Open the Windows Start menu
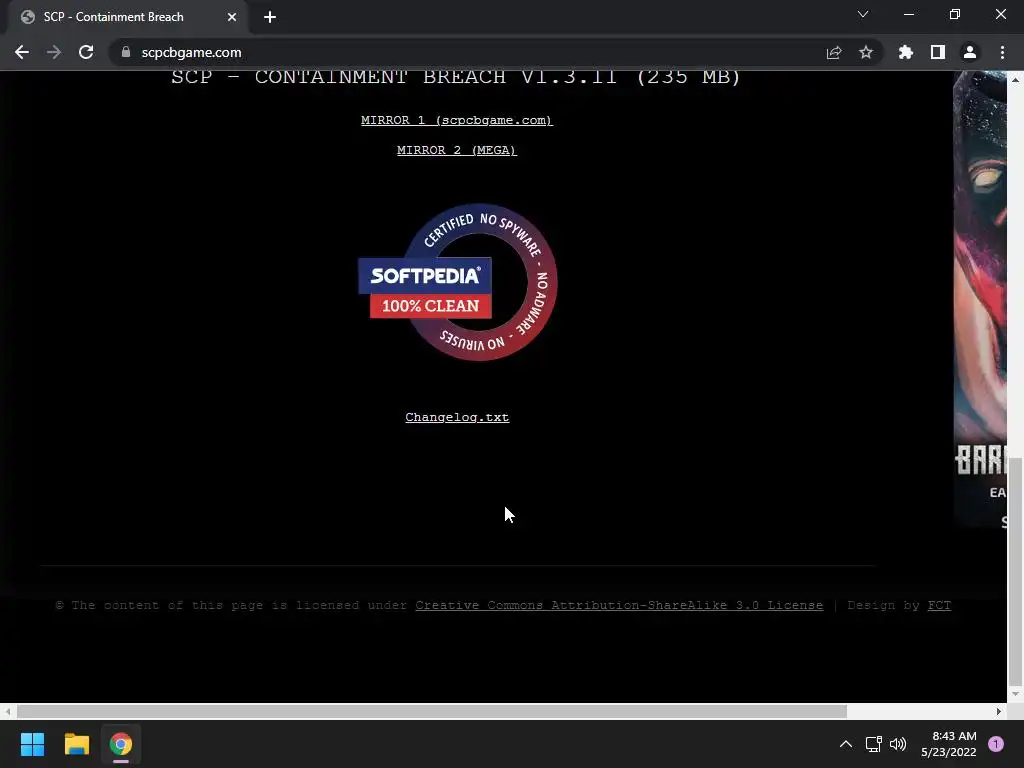1024x768 pixels. click(32, 744)
